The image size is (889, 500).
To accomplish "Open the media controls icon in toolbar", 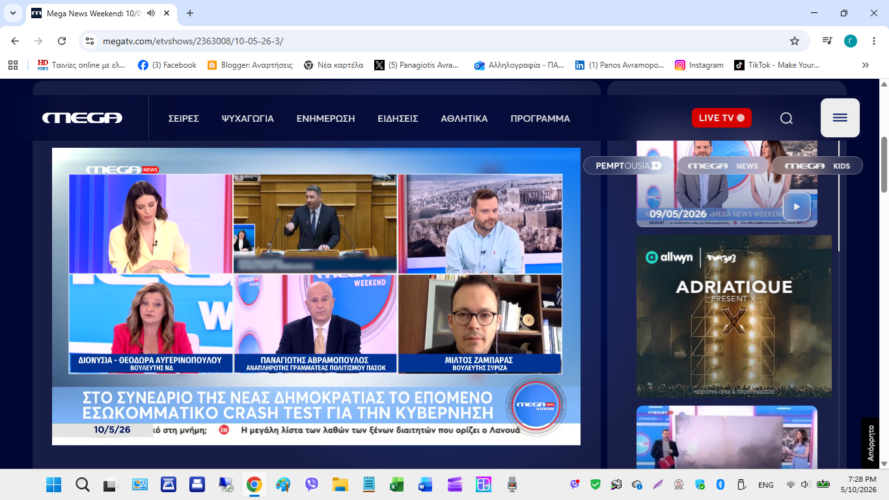I will (x=827, y=41).
